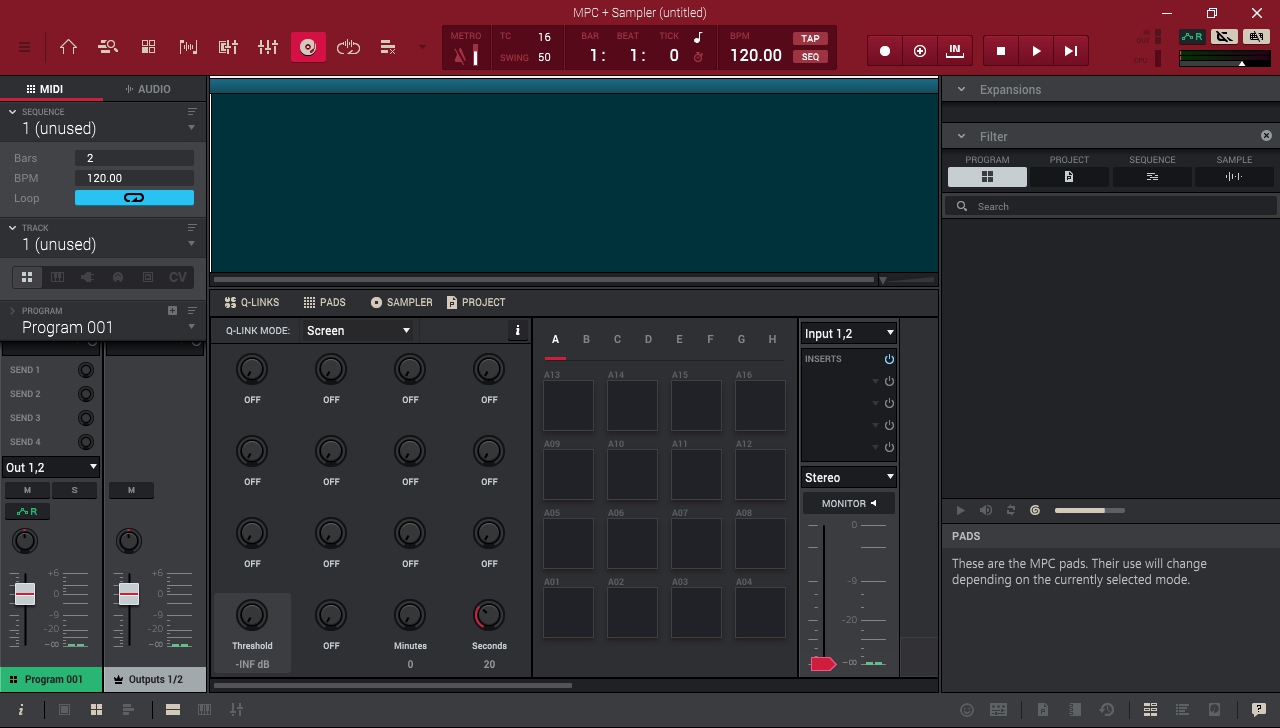Toggle the SEQ tempo button
This screenshot has width=1280, height=728.
810,57
